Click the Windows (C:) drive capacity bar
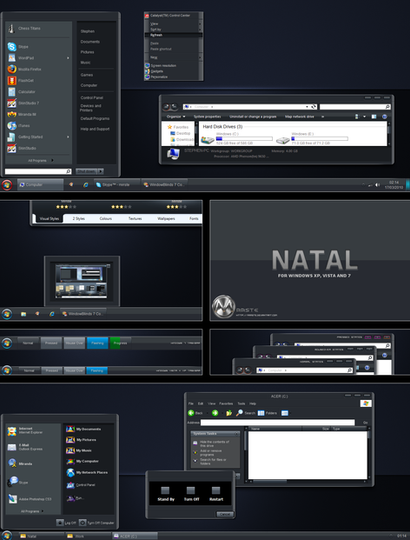The width and height of the screenshot is (410, 540). click(244, 138)
